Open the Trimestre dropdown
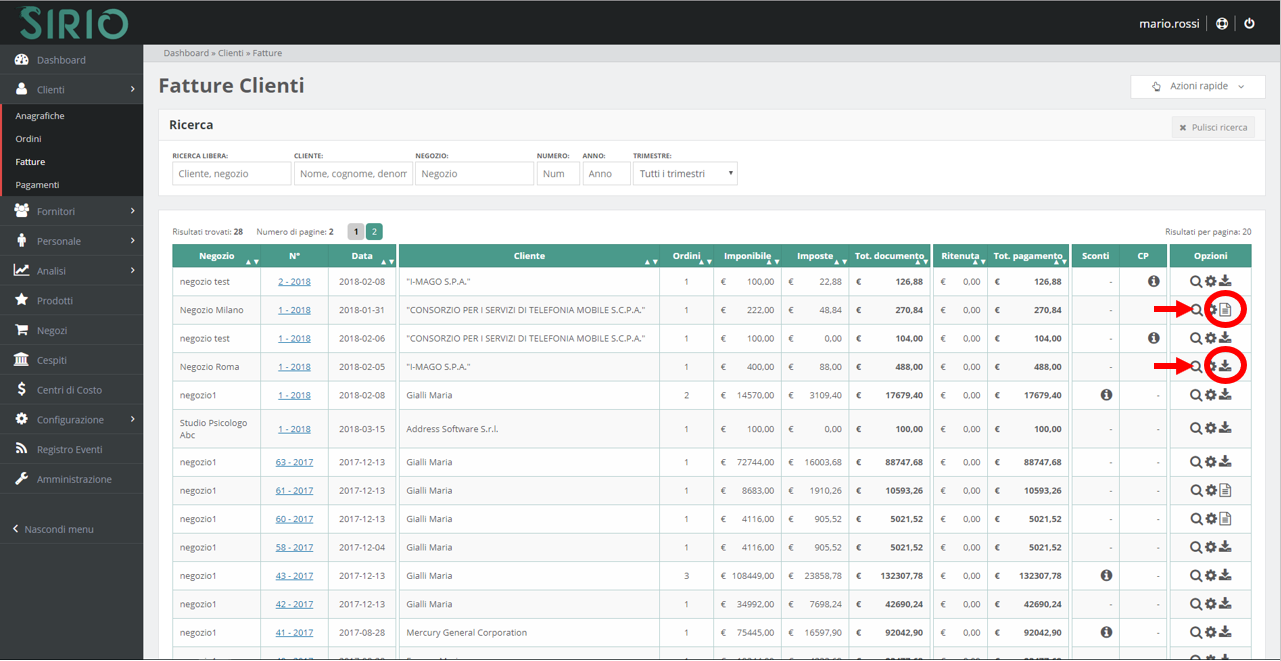This screenshot has height=661, width=1281. click(x=685, y=174)
